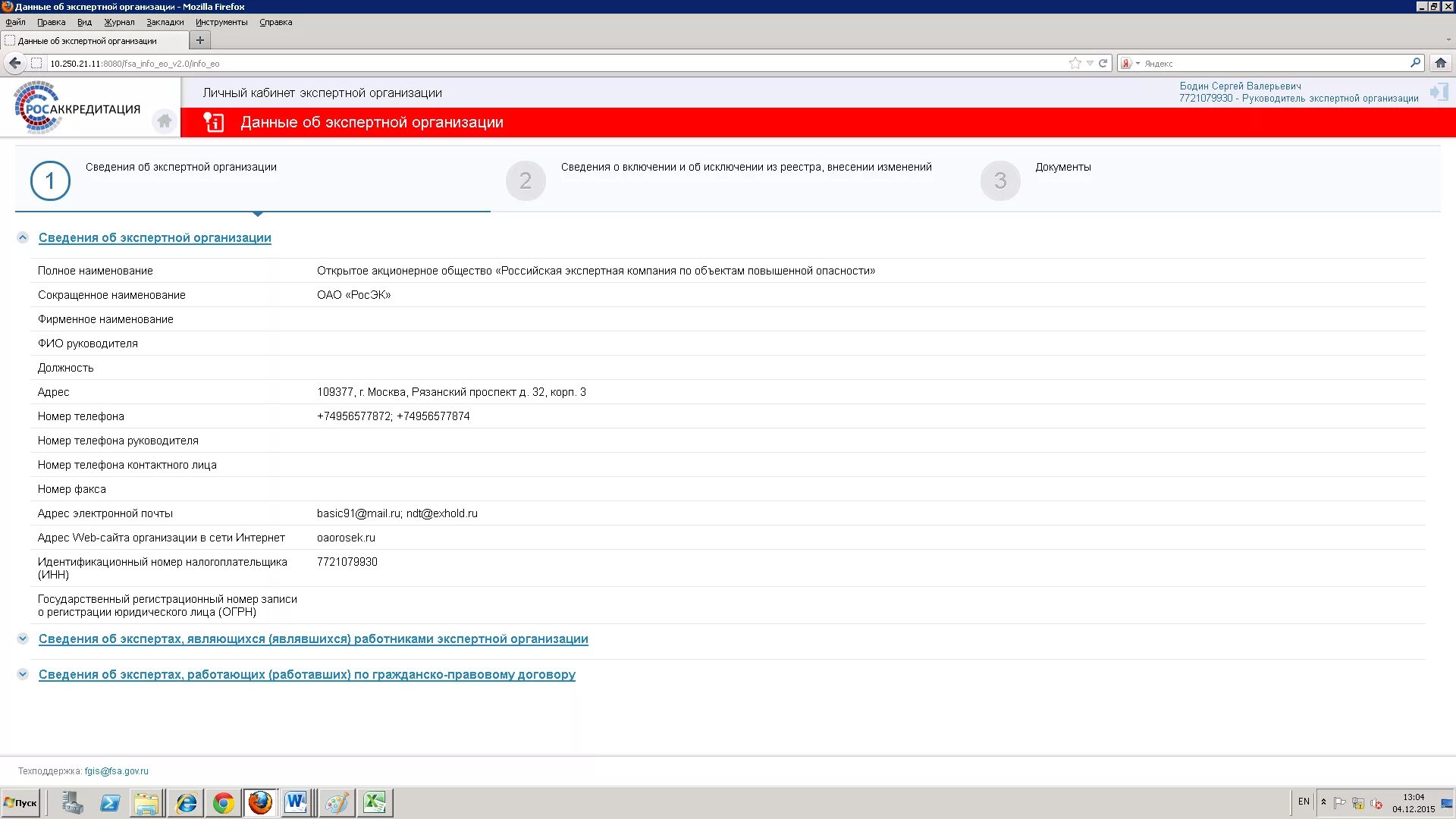Select the Firefox taskbar button
1456x819 pixels.
(x=260, y=802)
